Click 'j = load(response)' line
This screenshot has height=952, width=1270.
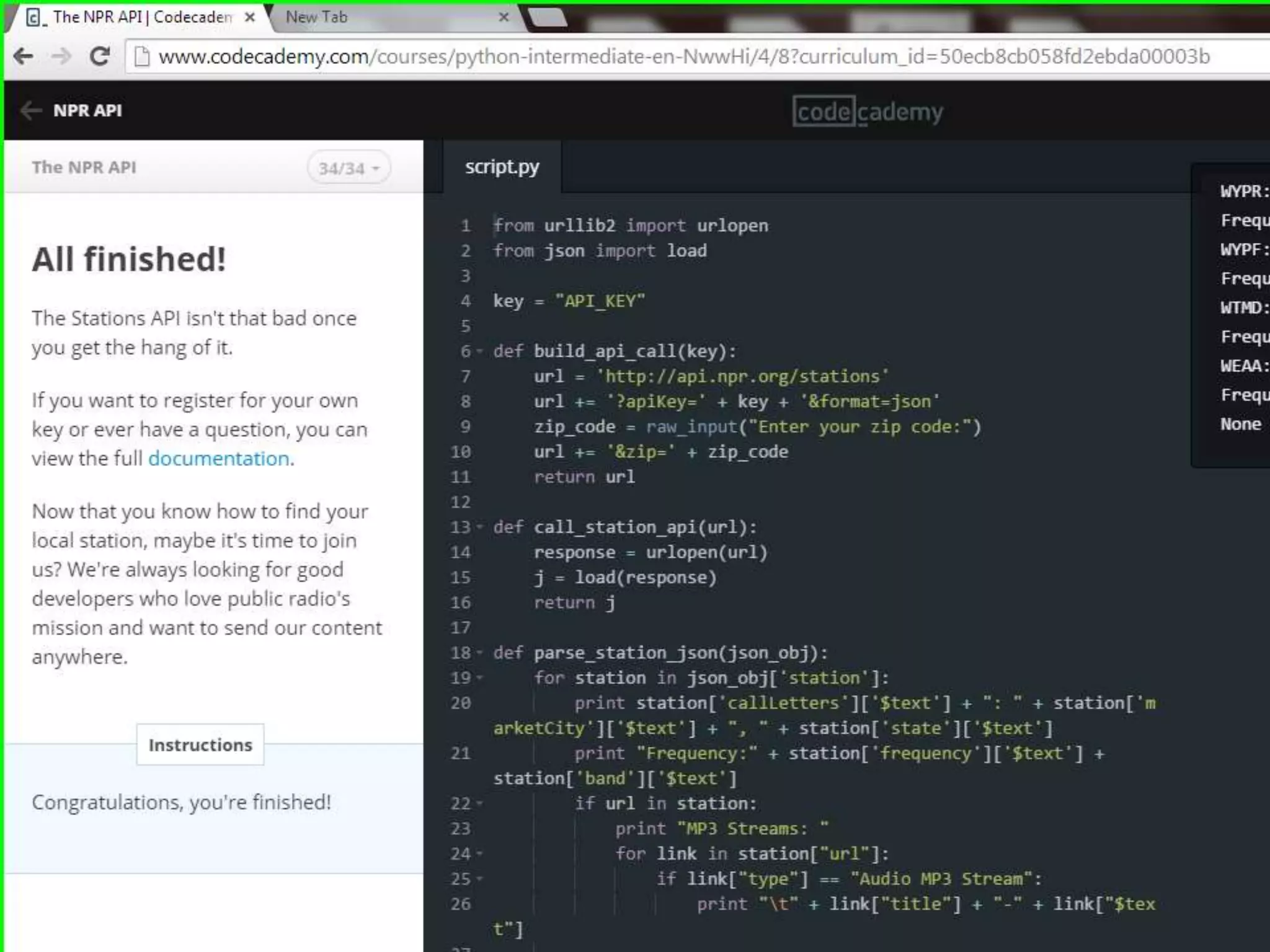click(625, 578)
